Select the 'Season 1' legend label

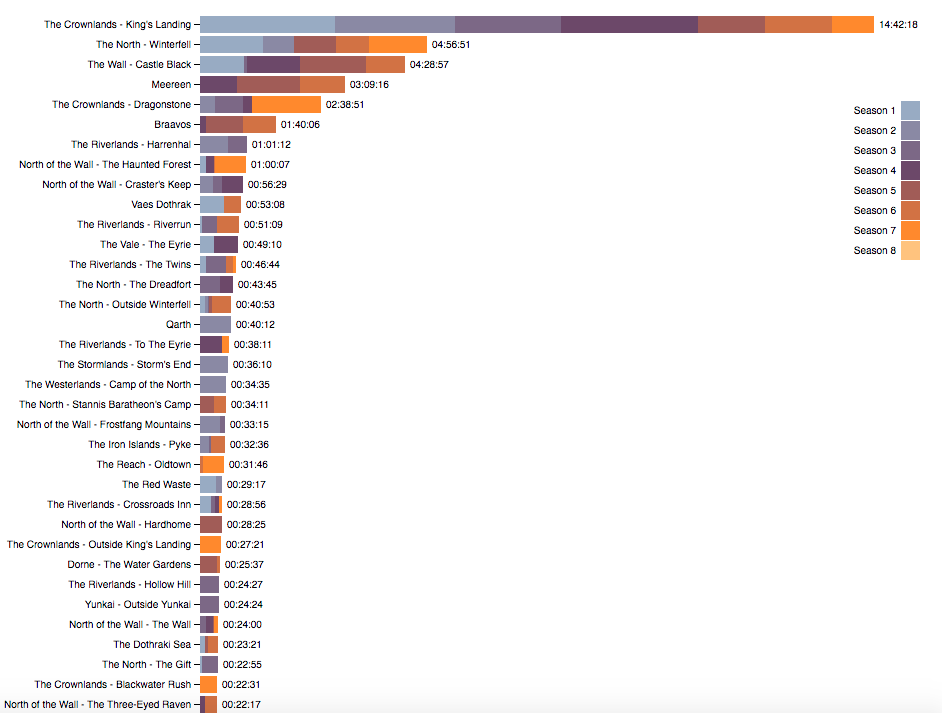(874, 111)
